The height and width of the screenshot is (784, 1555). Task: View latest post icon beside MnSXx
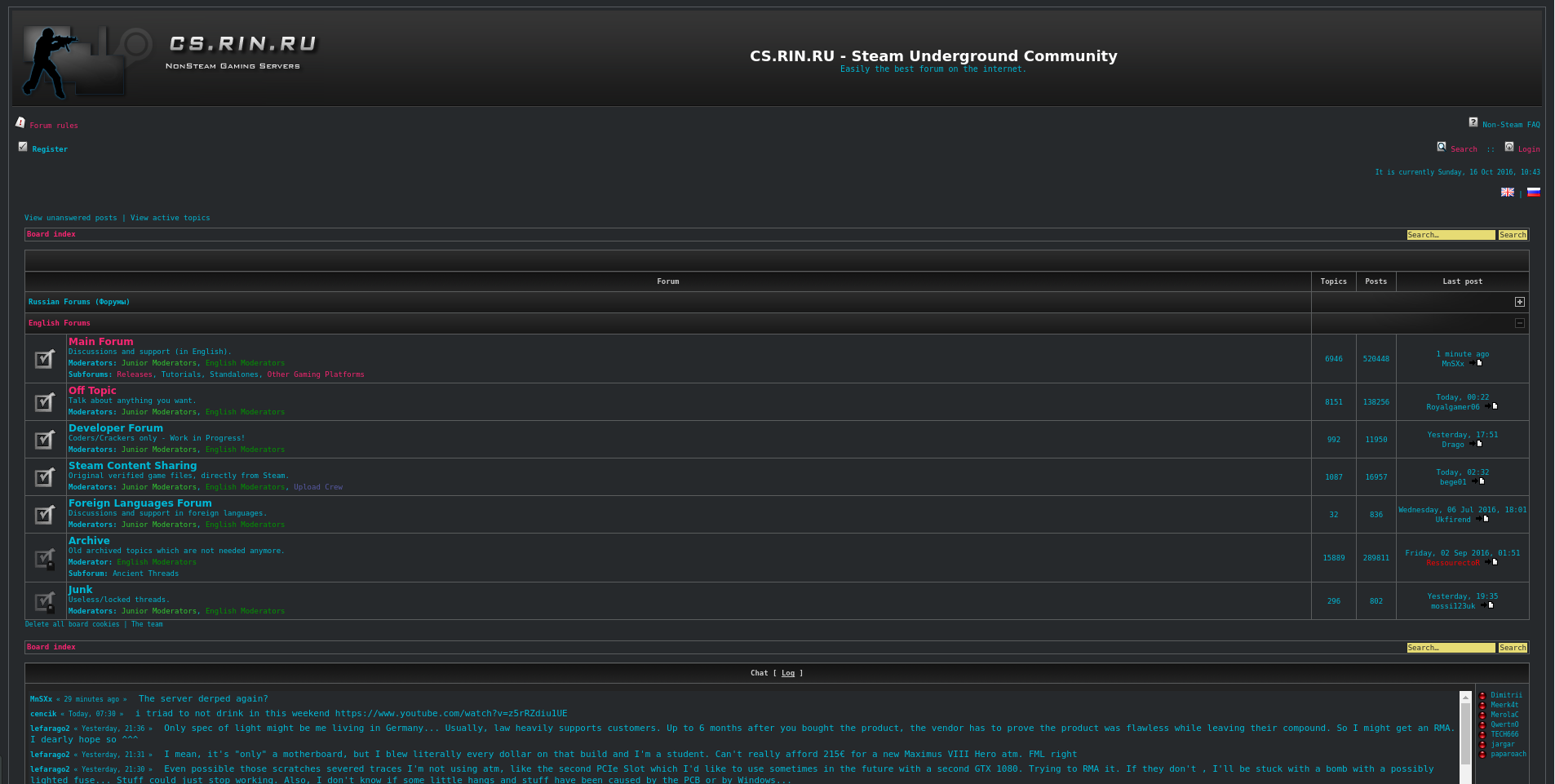click(1476, 363)
